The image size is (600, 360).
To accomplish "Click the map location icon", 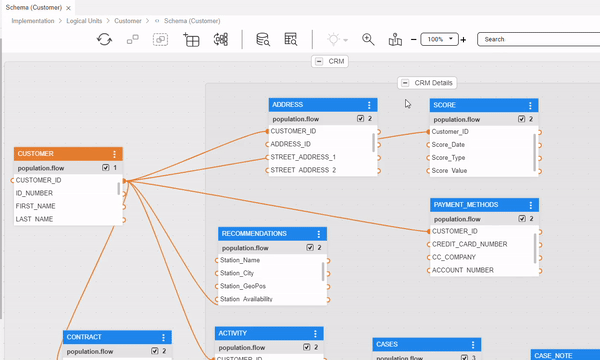I will tap(395, 39).
